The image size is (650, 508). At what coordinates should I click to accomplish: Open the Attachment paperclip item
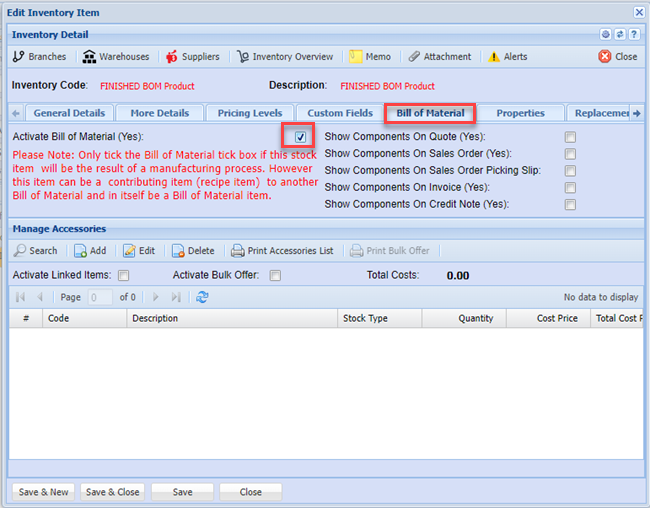(x=439, y=57)
